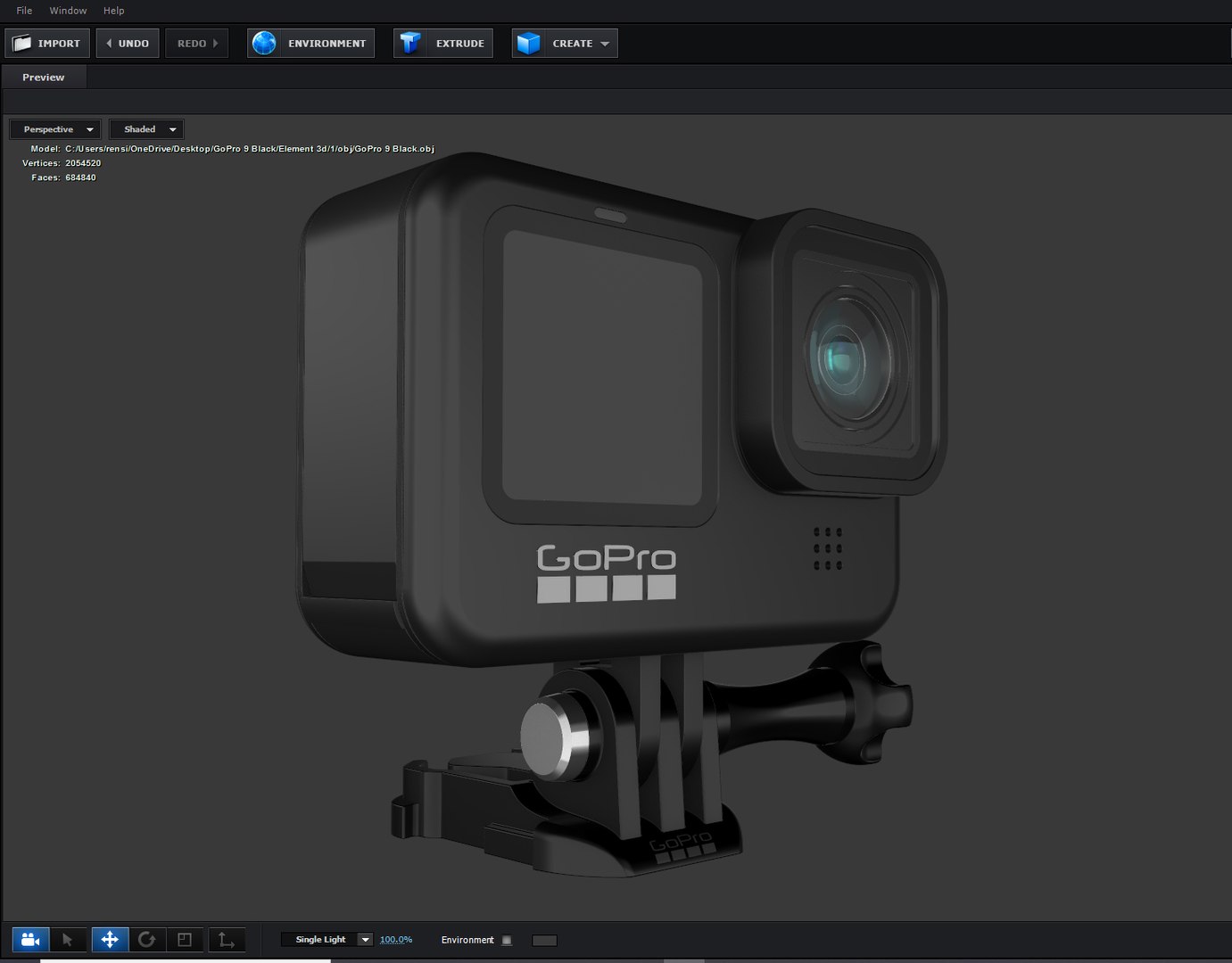
Task: Pick the scale tool square icon
Action: coord(185,939)
